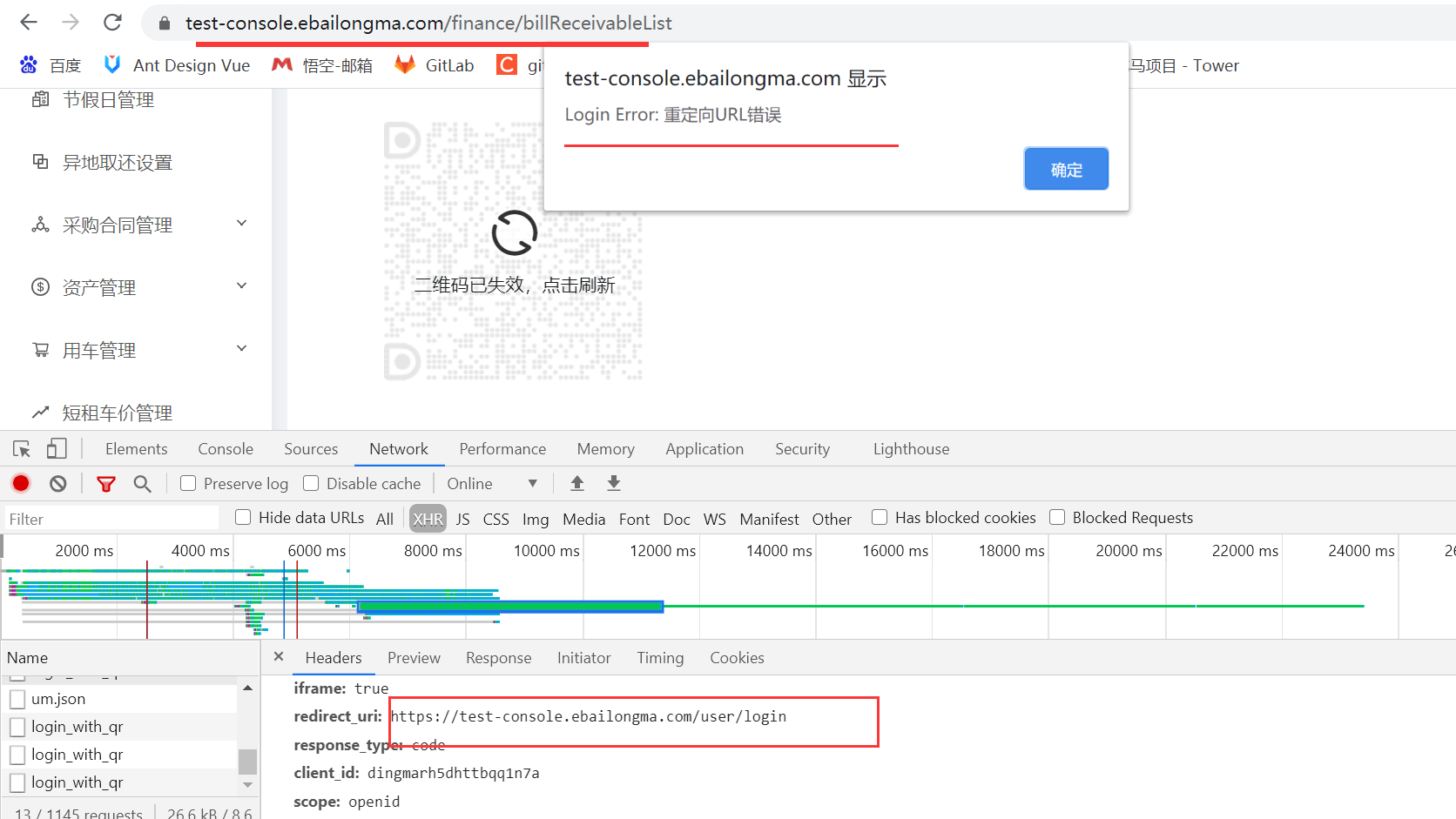
Task: Open the Cookies tab of request details
Action: coord(737,658)
